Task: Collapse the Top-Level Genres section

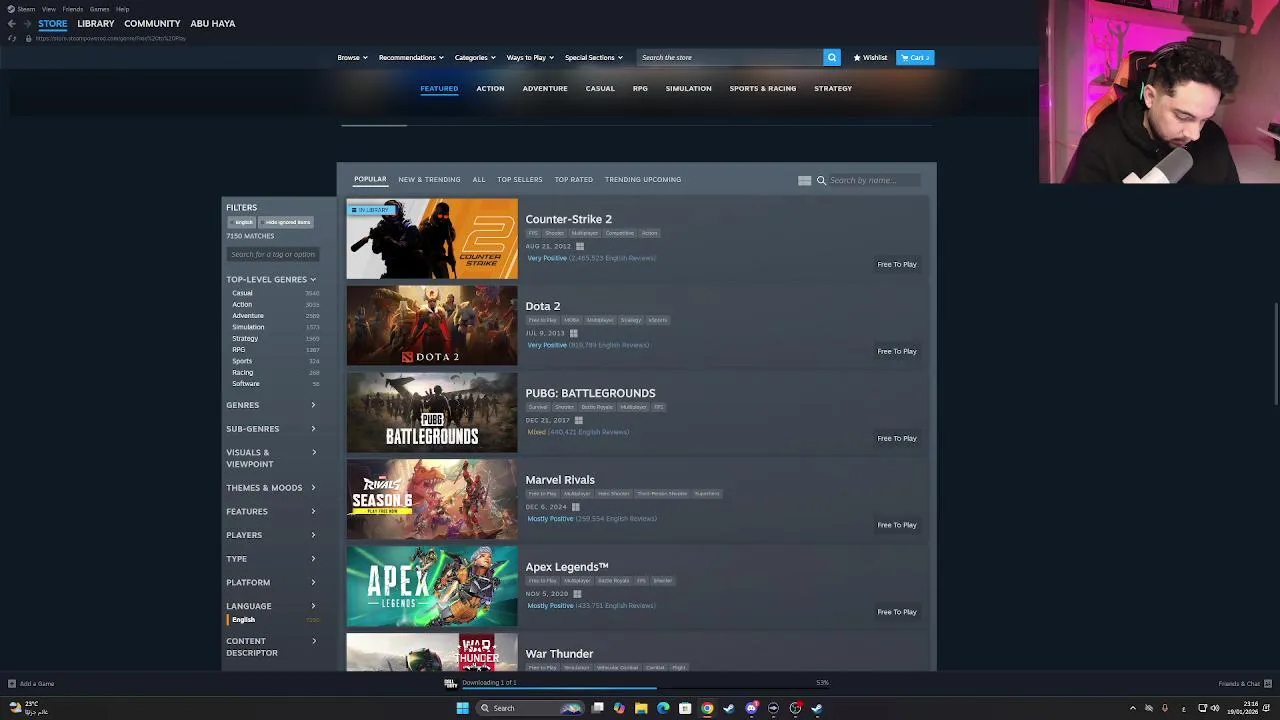Action: [271, 280]
